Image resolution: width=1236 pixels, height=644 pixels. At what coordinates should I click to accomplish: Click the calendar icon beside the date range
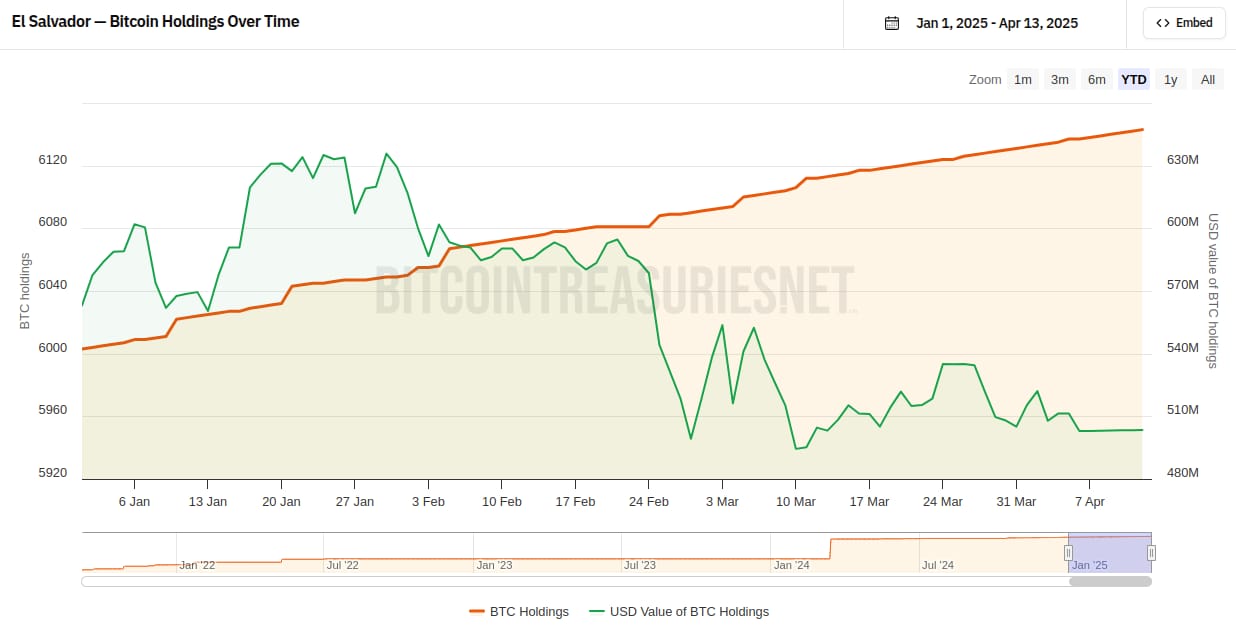click(892, 23)
